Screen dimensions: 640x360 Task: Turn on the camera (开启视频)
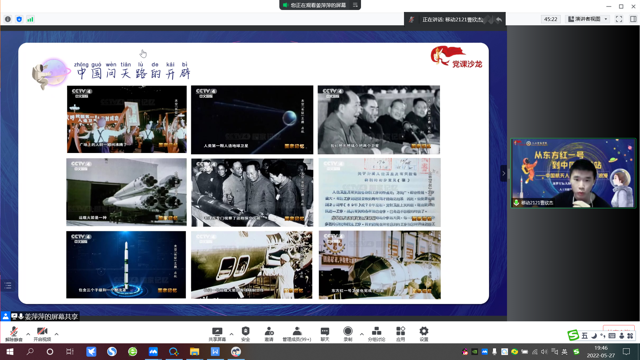pos(42,333)
